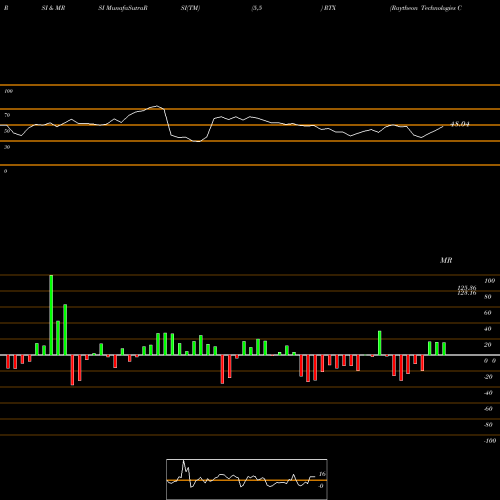The width and height of the screenshot is (500, 500).
Task: Click the RSI line peak near 70
Action: pyautogui.click(x=157, y=106)
